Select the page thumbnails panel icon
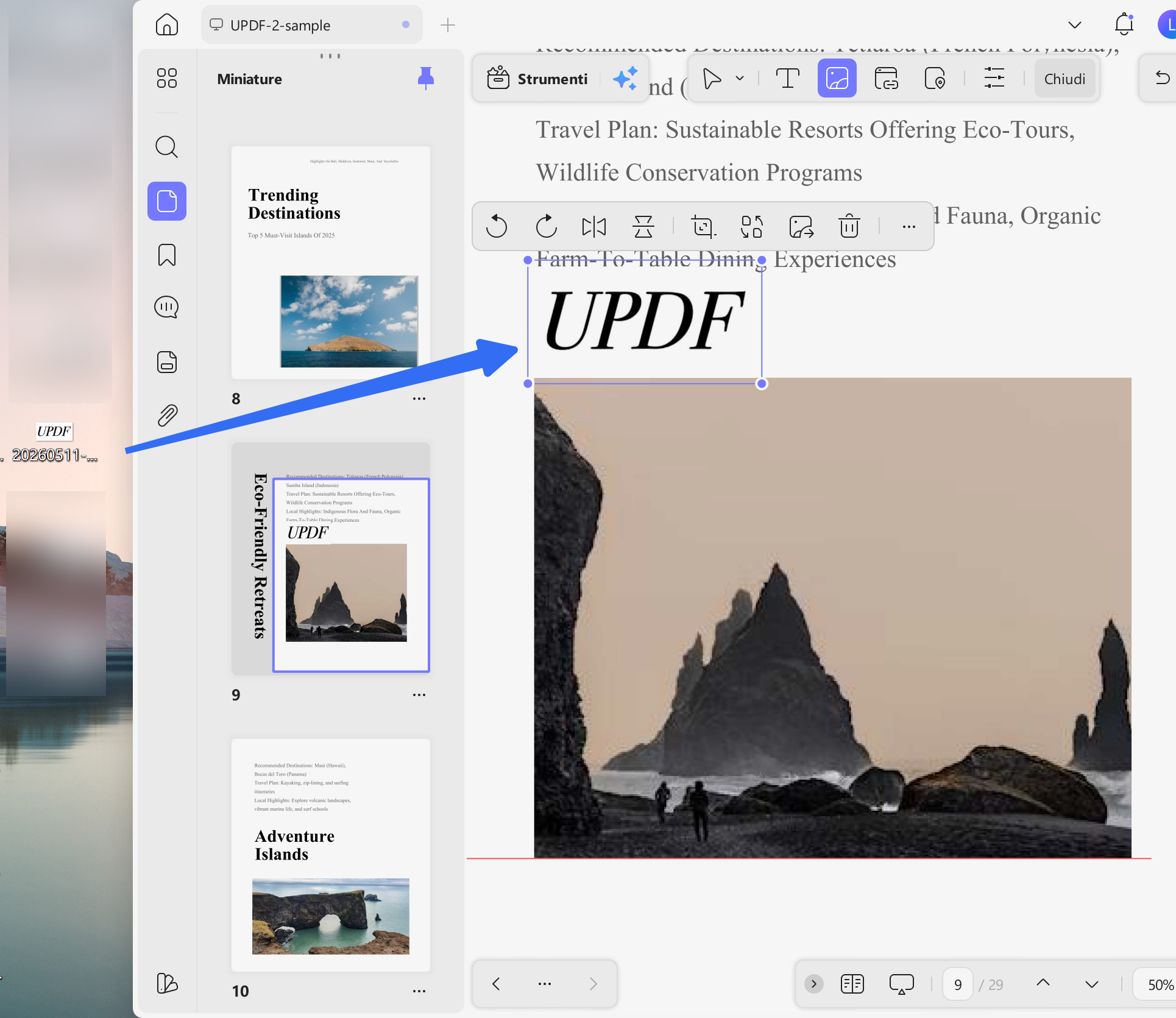The width and height of the screenshot is (1176, 1018). pyautogui.click(x=166, y=201)
